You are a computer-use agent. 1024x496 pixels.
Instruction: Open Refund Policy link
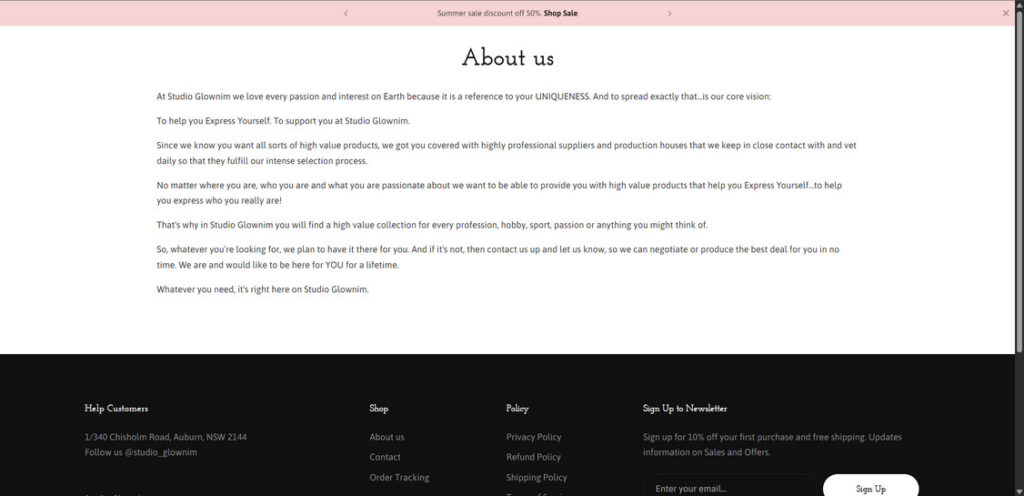click(533, 457)
